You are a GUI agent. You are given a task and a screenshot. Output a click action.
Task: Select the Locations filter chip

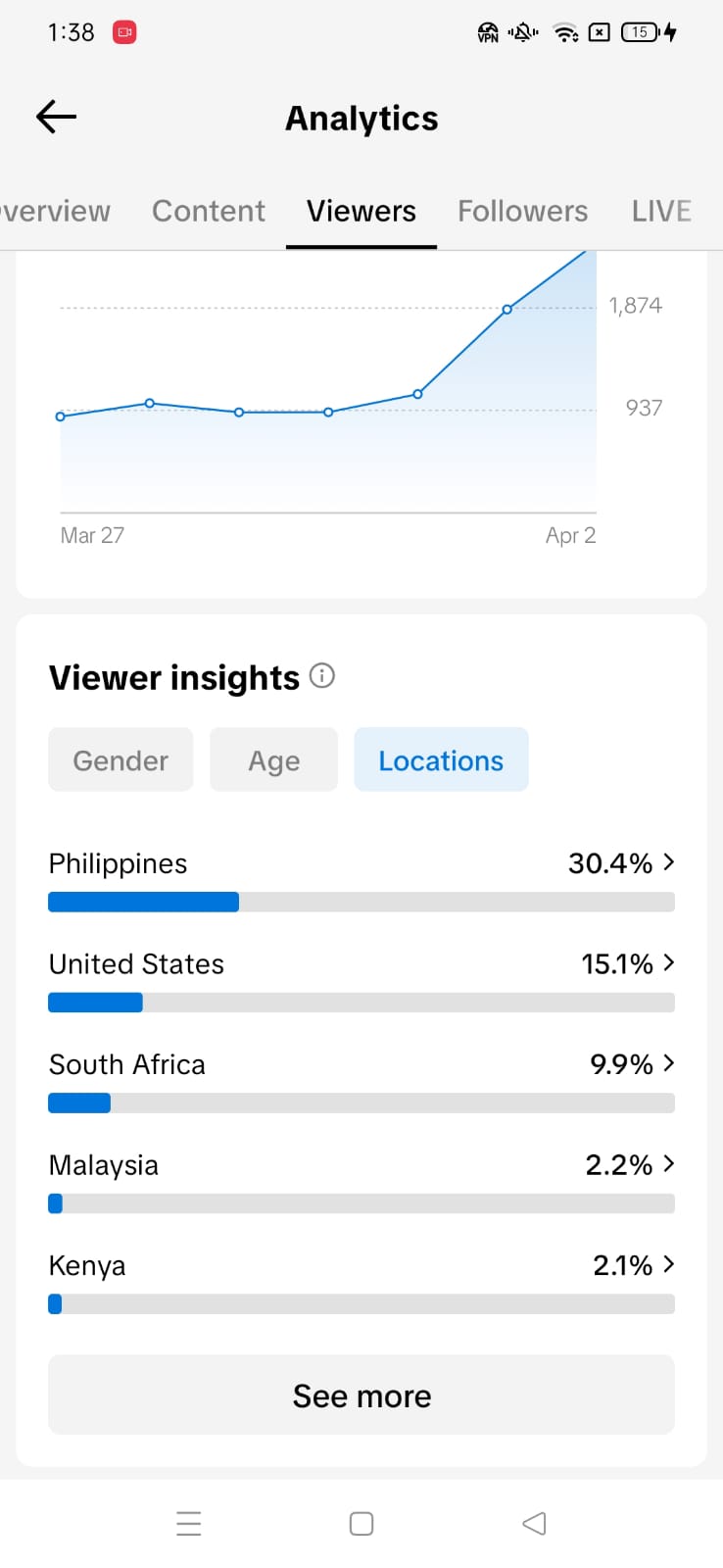(x=441, y=759)
